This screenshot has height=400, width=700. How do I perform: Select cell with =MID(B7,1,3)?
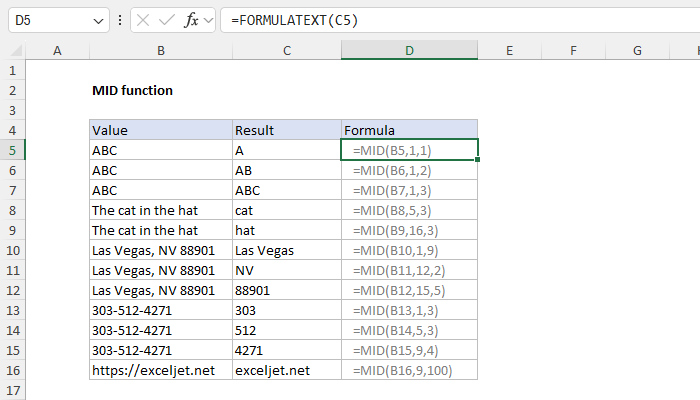tap(409, 190)
